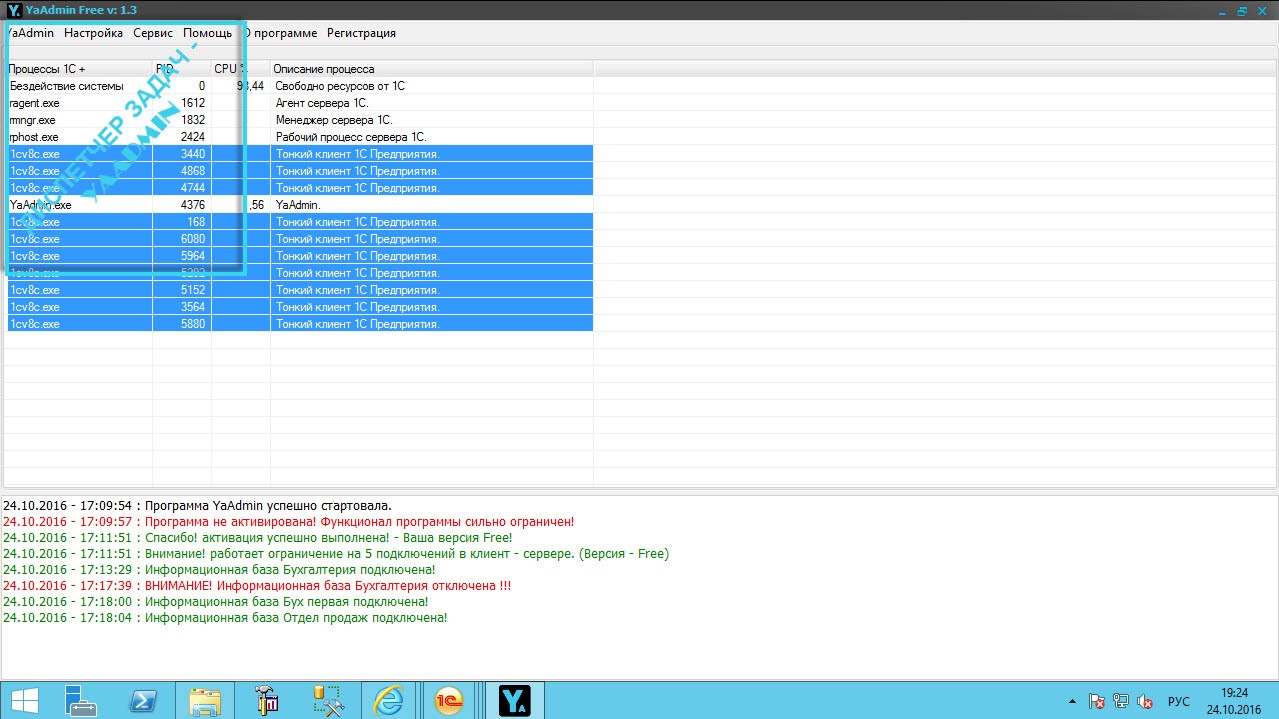Open the Action Center flag icon
Screen dimensions: 1279x719
1097,701
